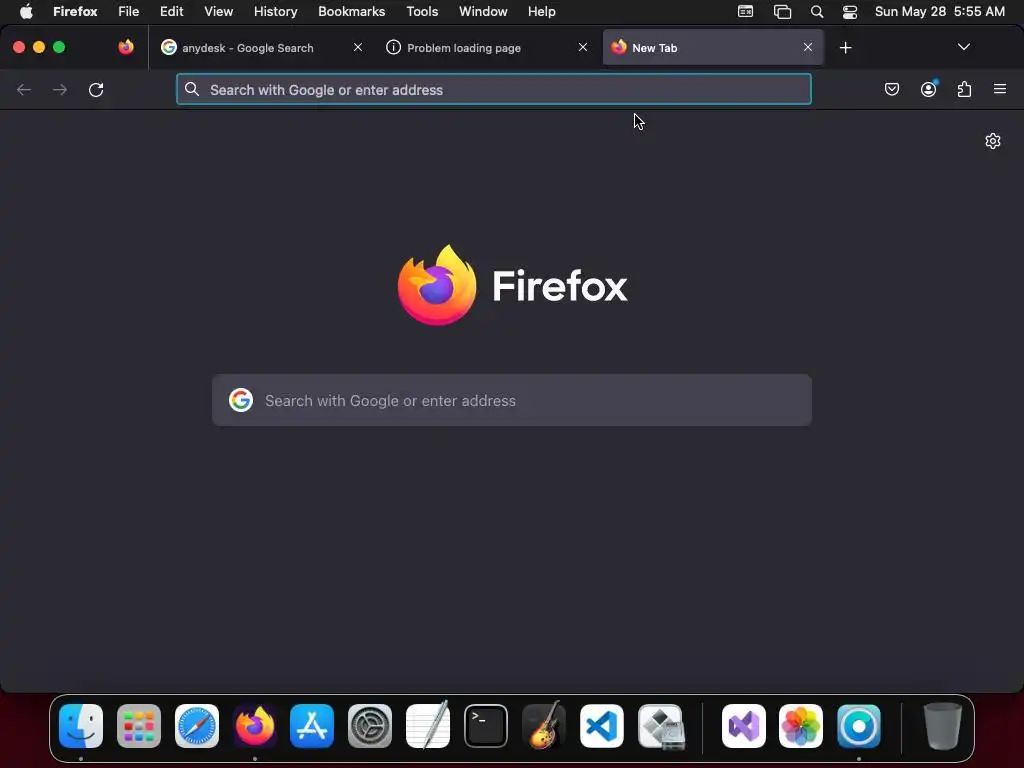Open the Save to Pocket icon
The image size is (1024, 768).
coord(891,89)
